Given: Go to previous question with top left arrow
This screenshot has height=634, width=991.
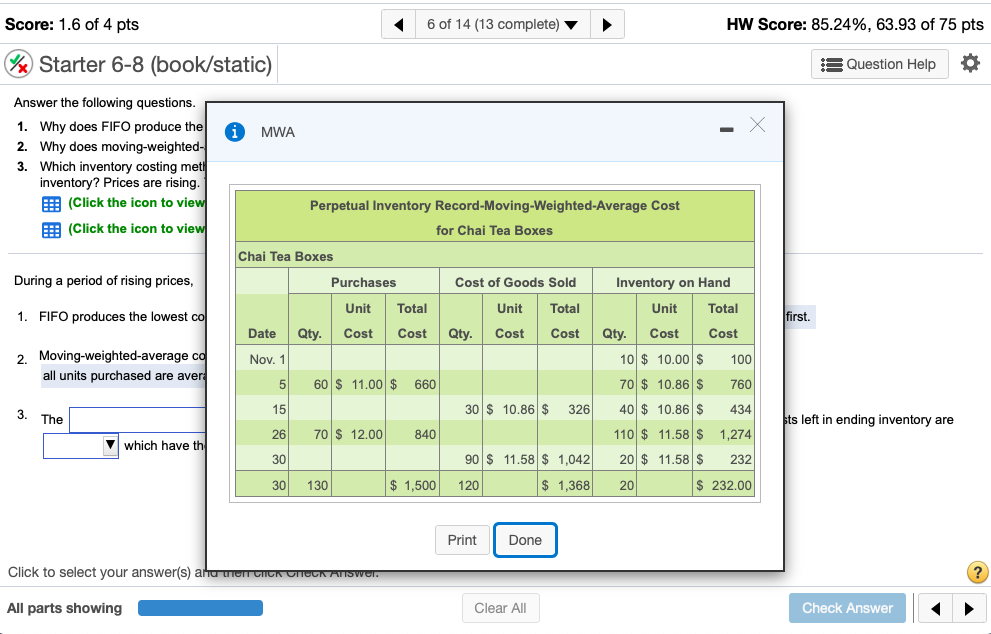Looking at the screenshot, I should click(x=399, y=25).
